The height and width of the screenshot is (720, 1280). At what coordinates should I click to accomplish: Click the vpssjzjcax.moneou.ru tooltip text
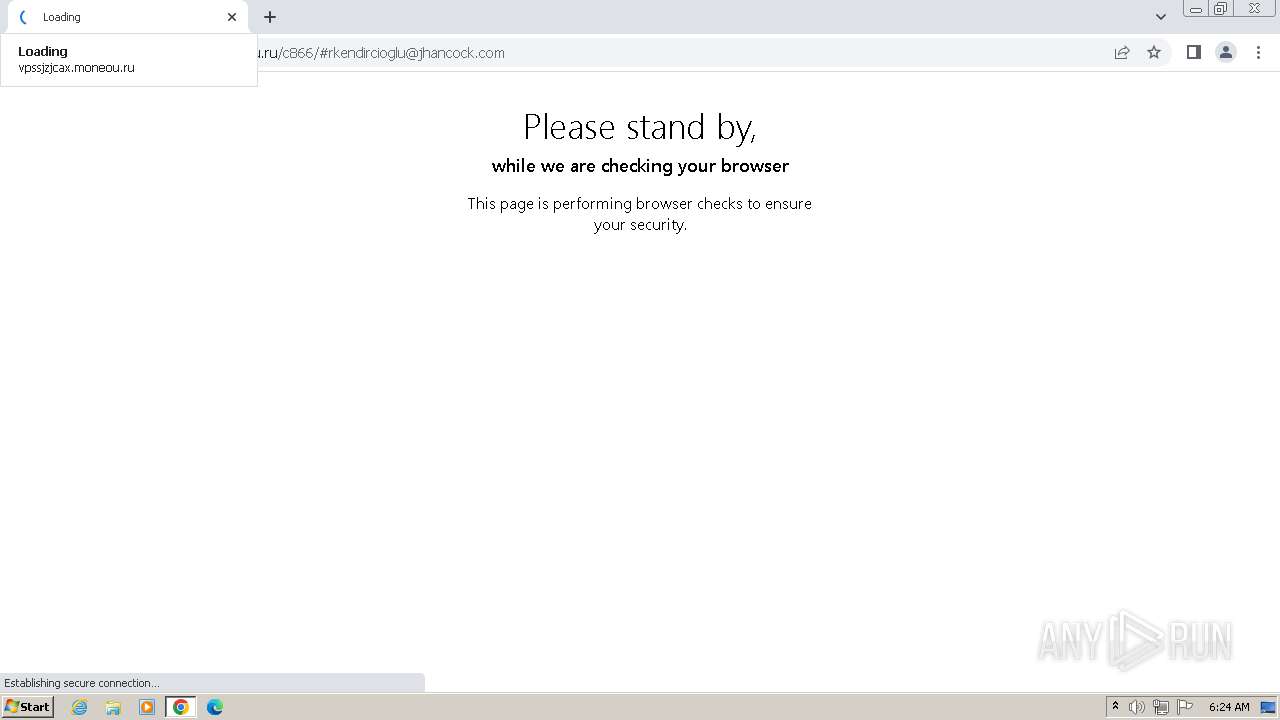click(x=76, y=68)
